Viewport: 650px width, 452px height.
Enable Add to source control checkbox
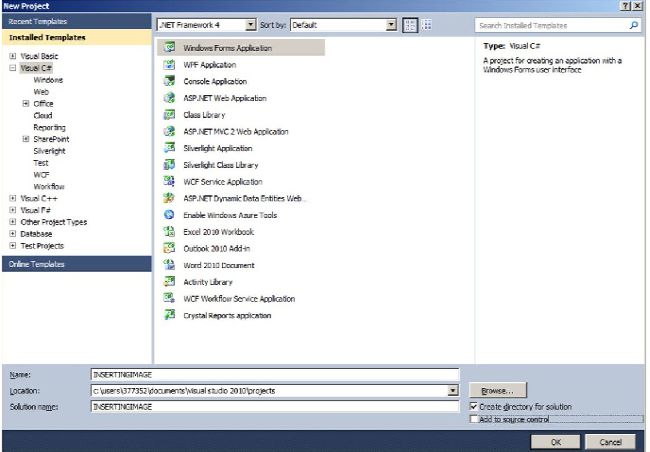tap(473, 419)
